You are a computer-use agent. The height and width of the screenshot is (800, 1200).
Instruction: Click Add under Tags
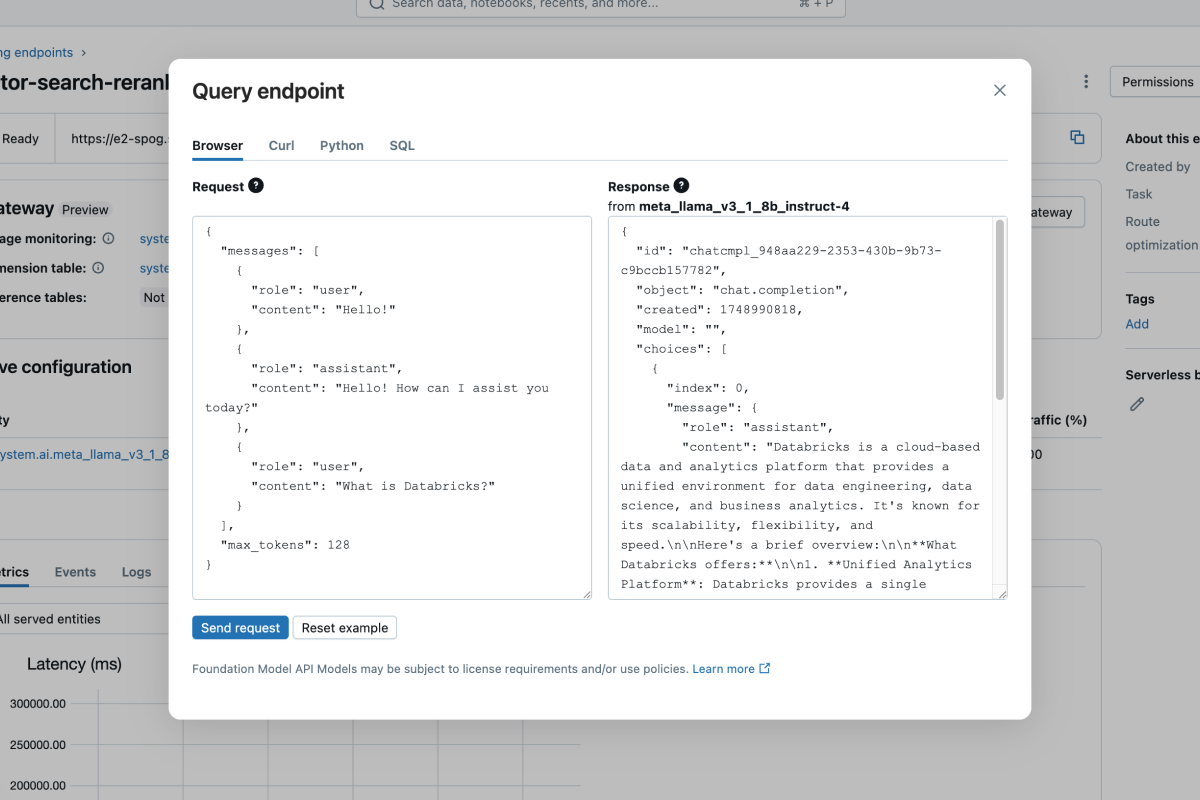[x=1137, y=323]
